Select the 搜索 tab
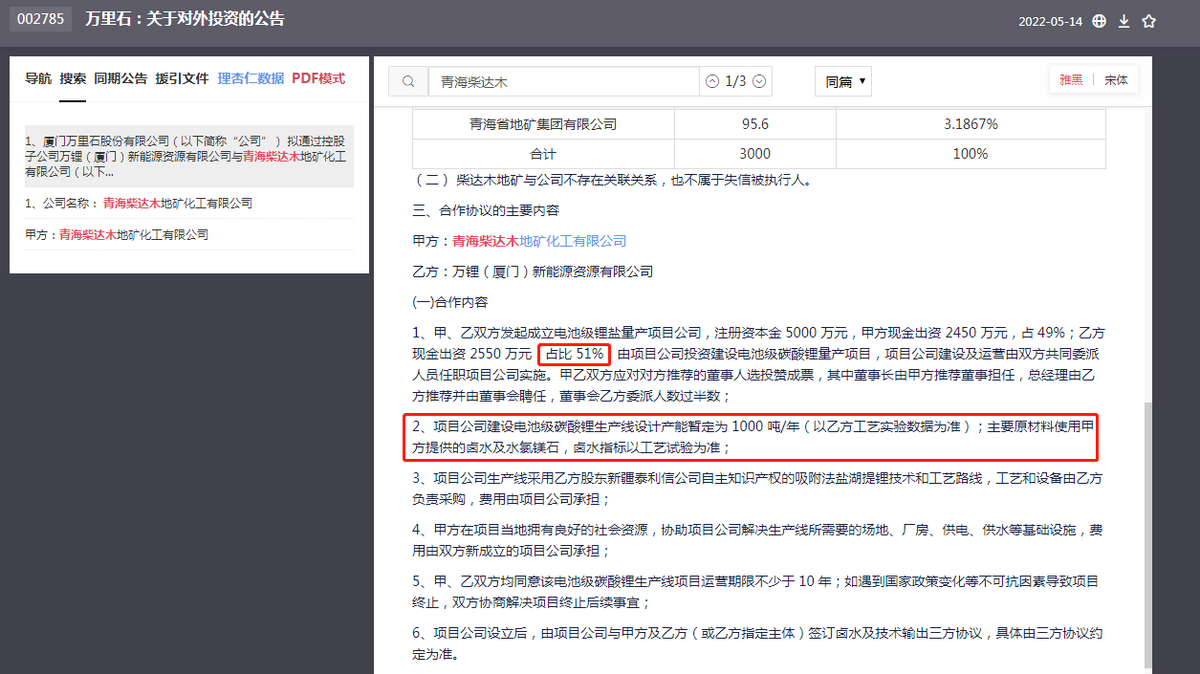Viewport: 1200px width, 674px height. [72, 78]
